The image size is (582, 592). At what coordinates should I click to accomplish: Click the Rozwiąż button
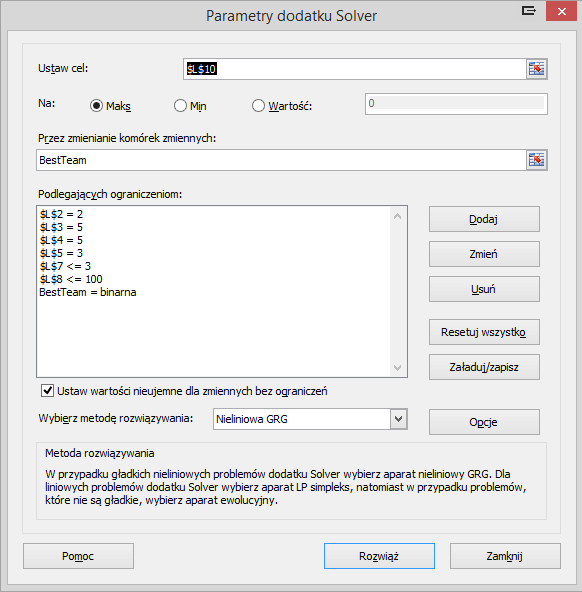pos(379,556)
